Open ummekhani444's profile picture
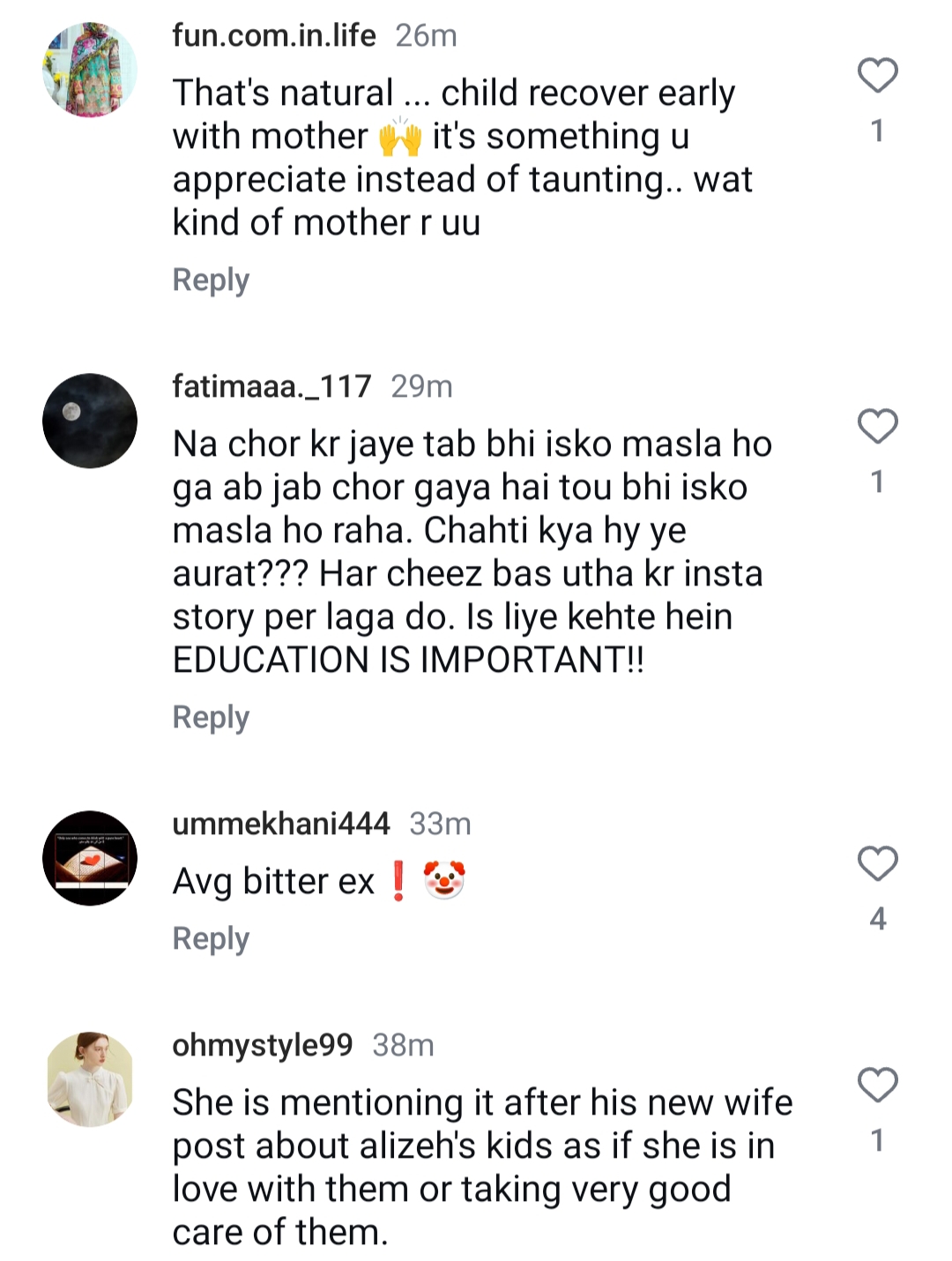The width and height of the screenshot is (952, 1261). click(x=91, y=854)
